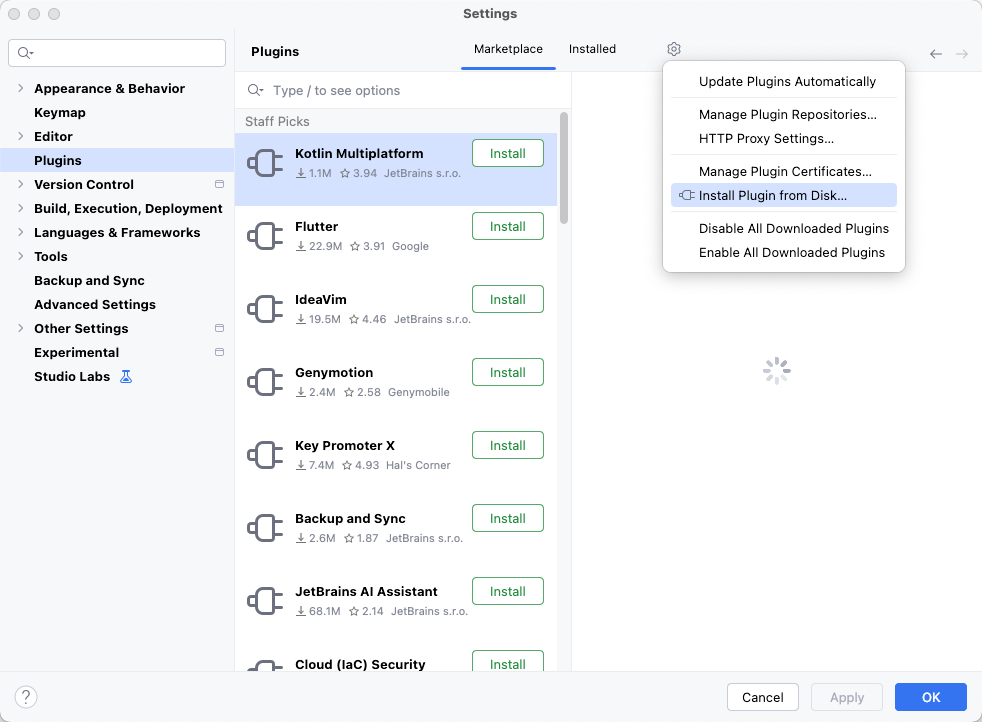Choose Update Plugins Automatically

783,81
